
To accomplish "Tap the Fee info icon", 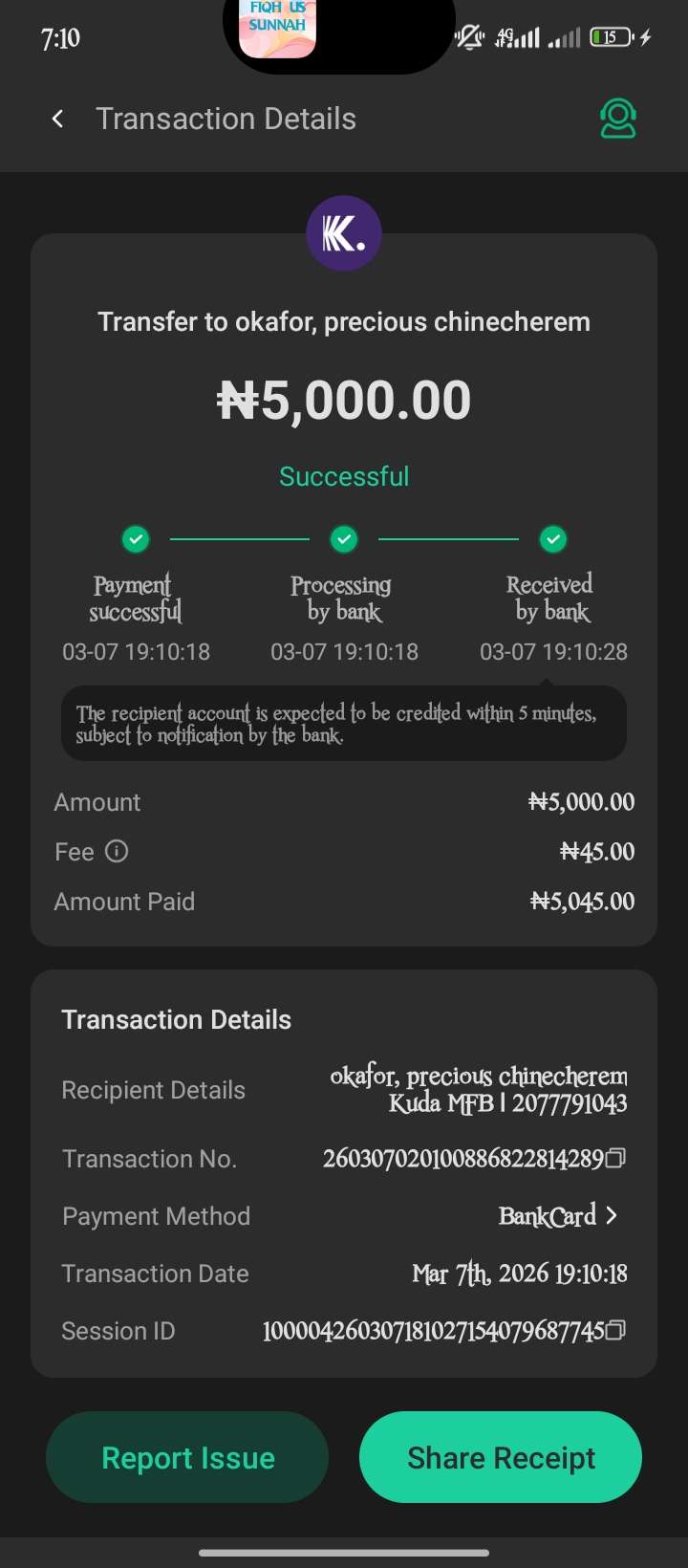I will (117, 851).
